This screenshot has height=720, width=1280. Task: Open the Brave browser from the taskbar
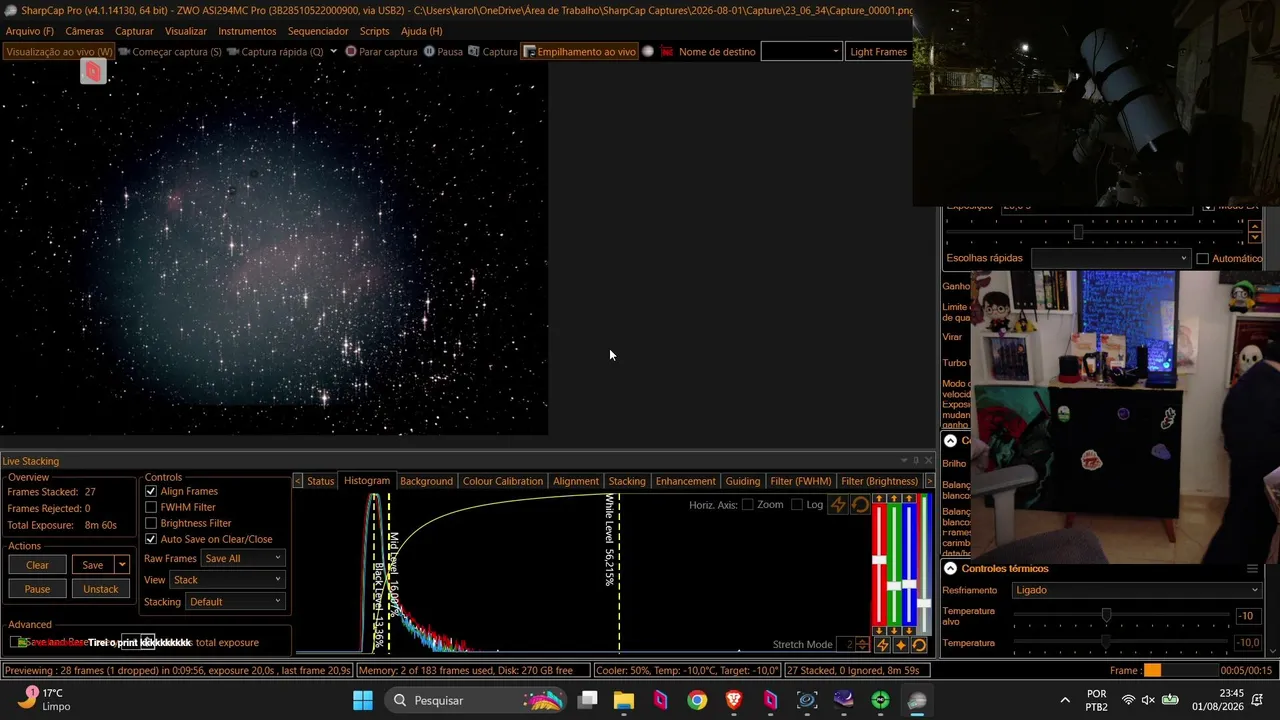click(x=734, y=700)
